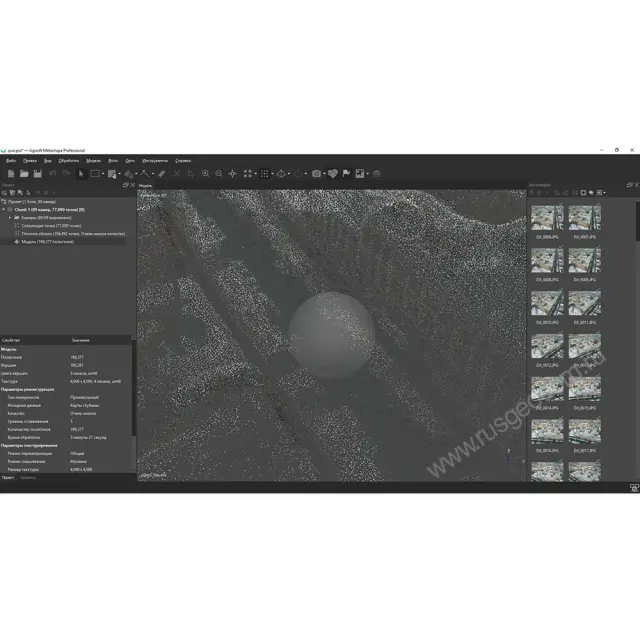Open the Файл menu

(x=11, y=160)
